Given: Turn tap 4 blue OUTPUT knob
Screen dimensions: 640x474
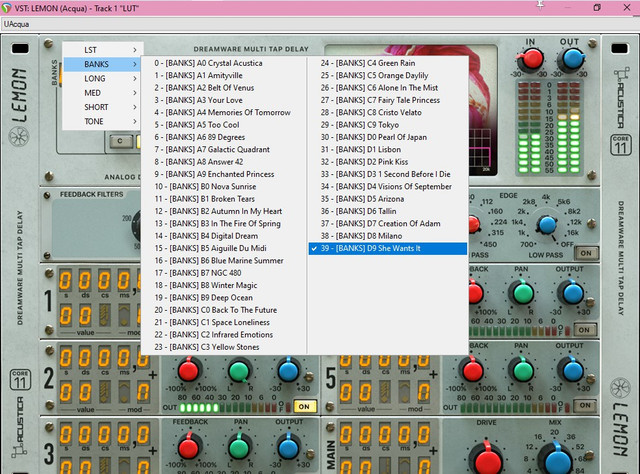Looking at the screenshot, I should pyautogui.click(x=572, y=293).
